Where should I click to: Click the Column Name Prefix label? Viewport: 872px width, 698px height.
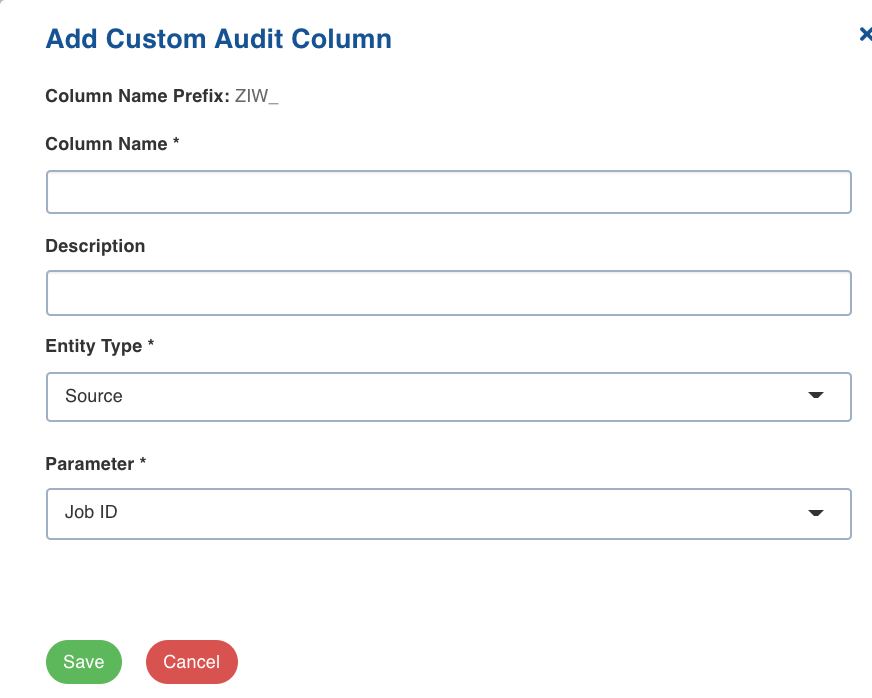(x=137, y=96)
